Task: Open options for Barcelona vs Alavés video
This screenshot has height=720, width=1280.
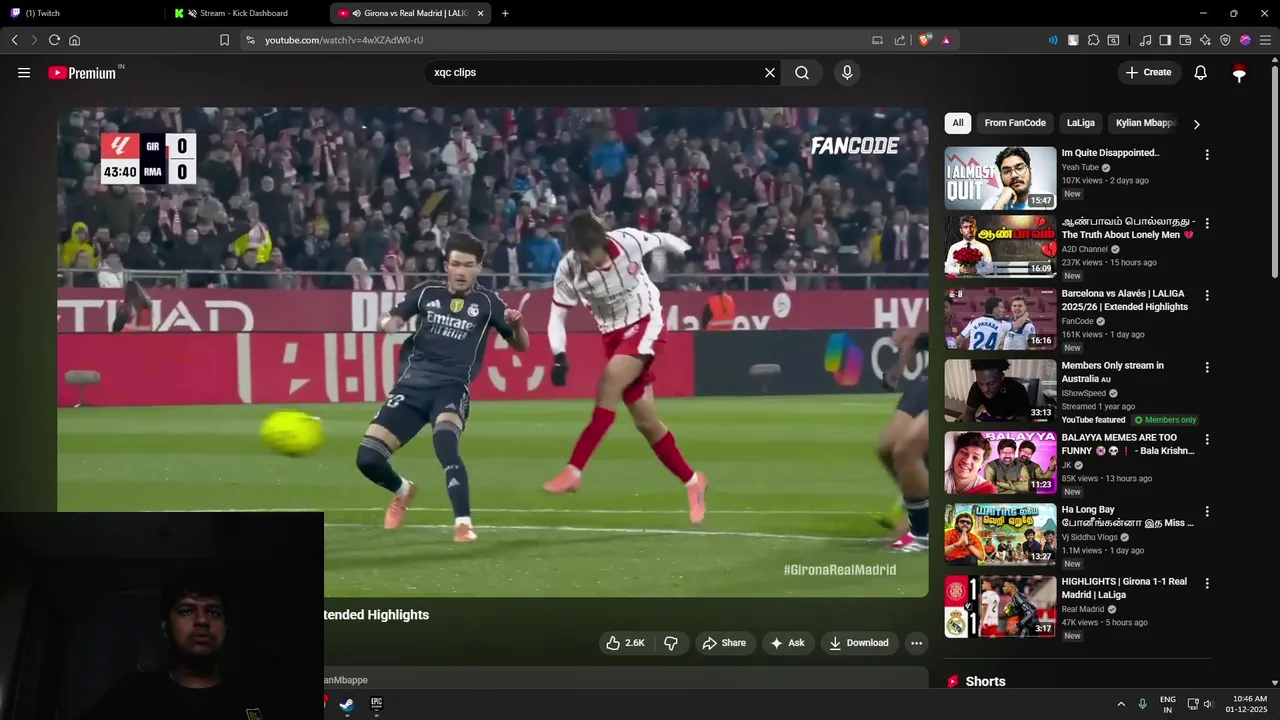Action: pos(1207,295)
